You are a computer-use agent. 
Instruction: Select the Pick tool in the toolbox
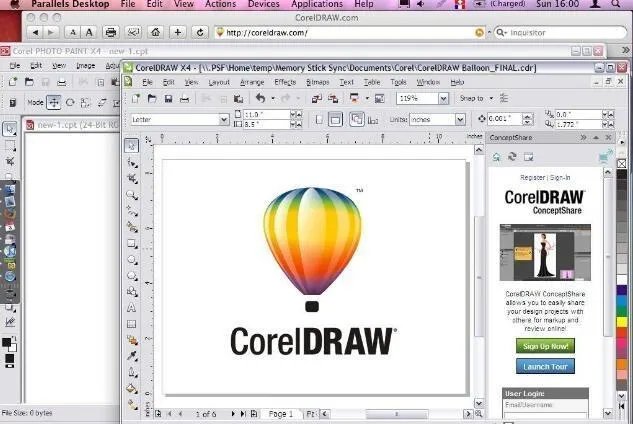(131, 146)
